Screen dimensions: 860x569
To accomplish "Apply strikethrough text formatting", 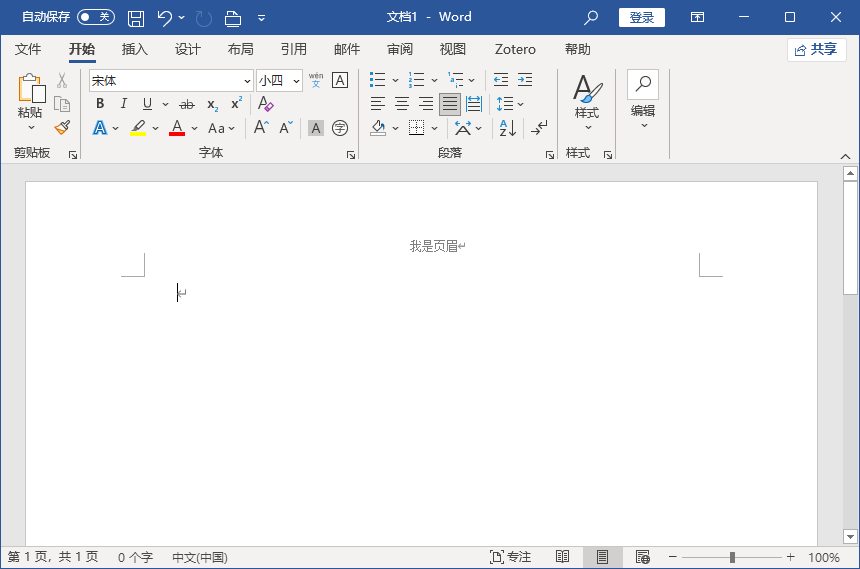I will click(x=187, y=104).
